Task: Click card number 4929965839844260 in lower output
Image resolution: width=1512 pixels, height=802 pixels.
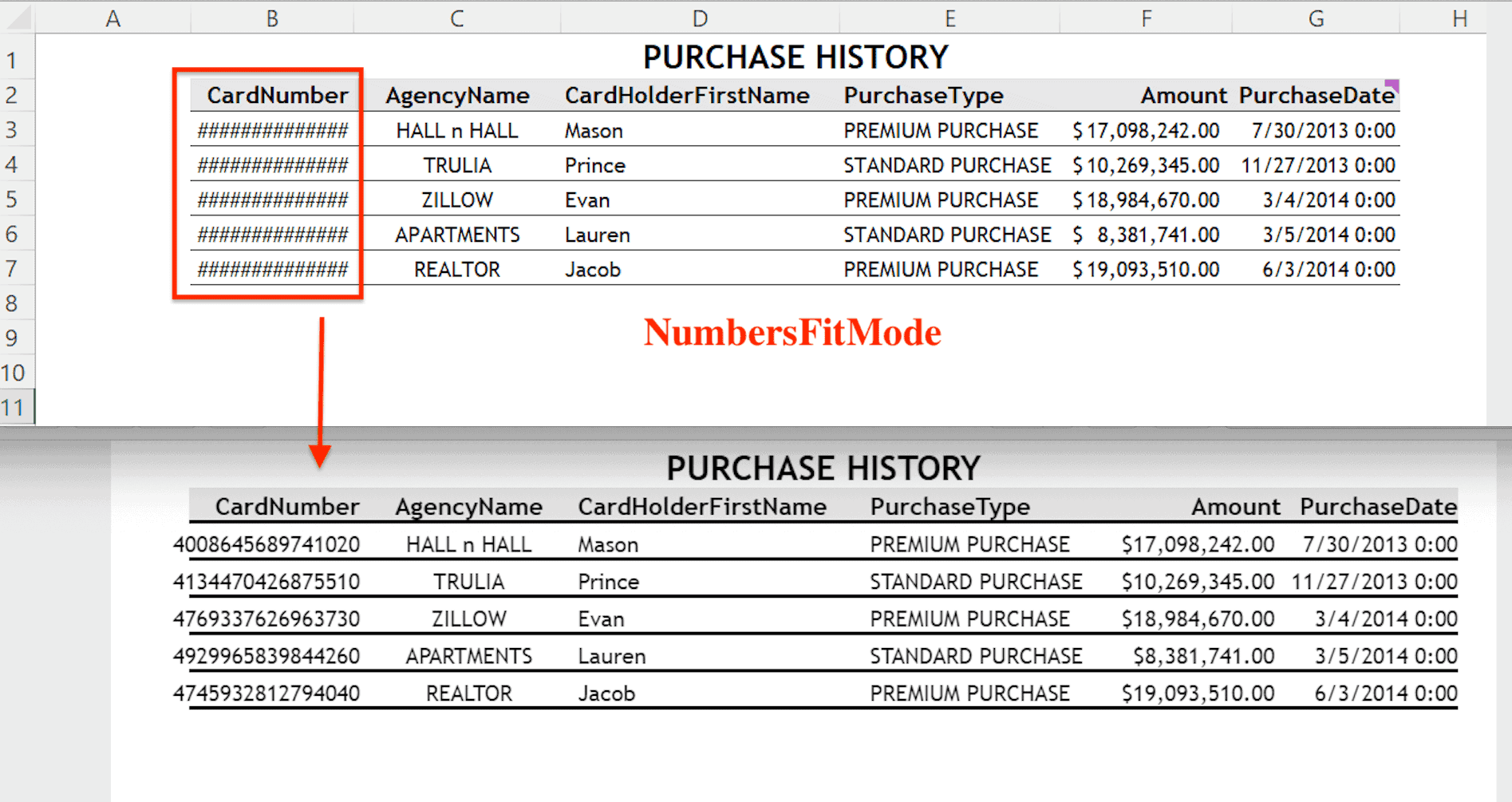Action: click(266, 656)
